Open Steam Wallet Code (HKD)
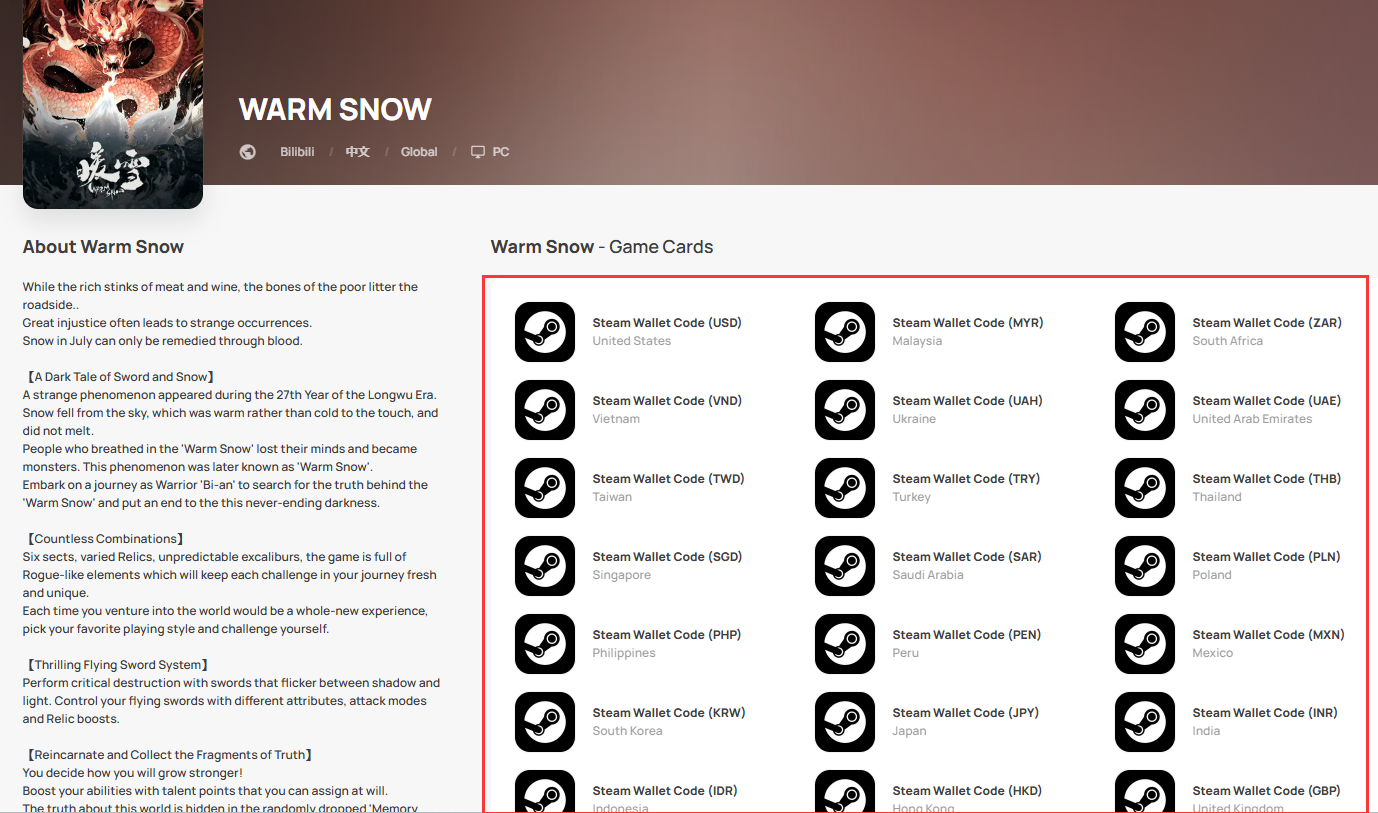 click(x=967, y=791)
